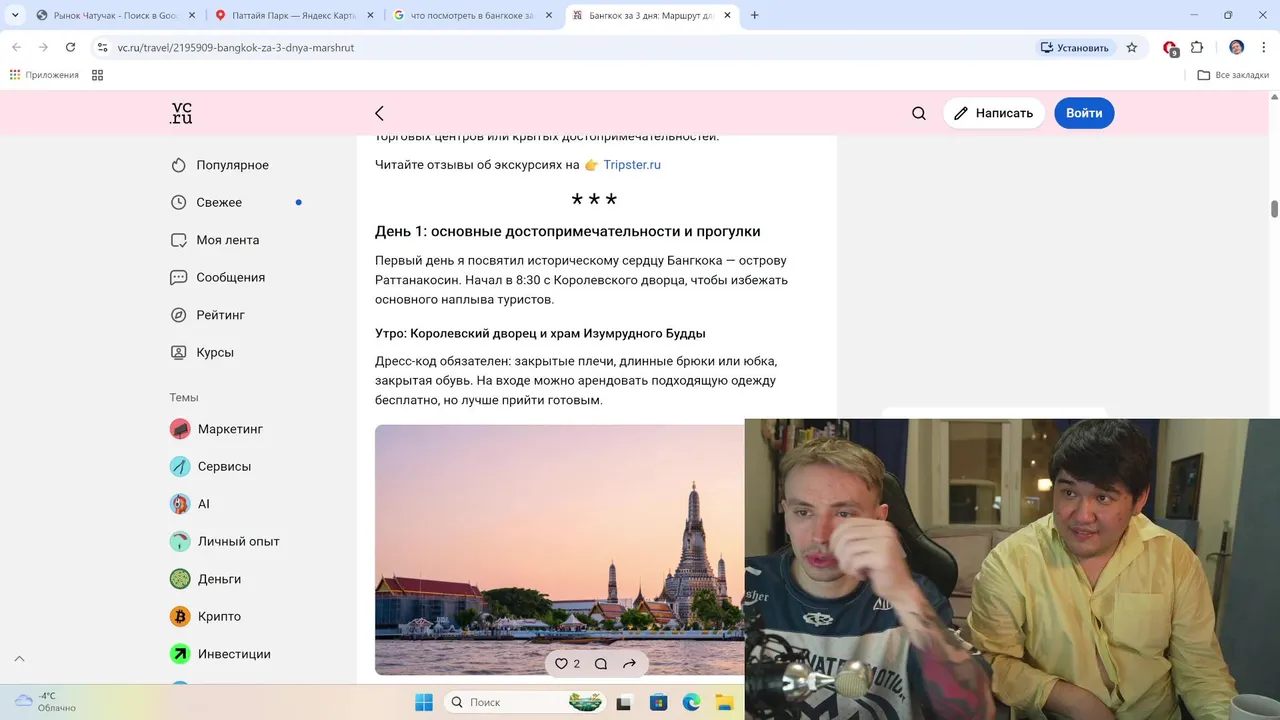1280x720 pixels.
Task: Click the page vertical scrollbar thumb
Action: point(1274,208)
